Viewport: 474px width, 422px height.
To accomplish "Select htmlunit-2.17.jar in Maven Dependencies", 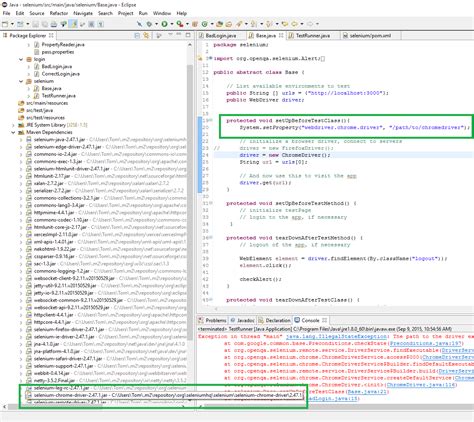I will click(x=52, y=176).
